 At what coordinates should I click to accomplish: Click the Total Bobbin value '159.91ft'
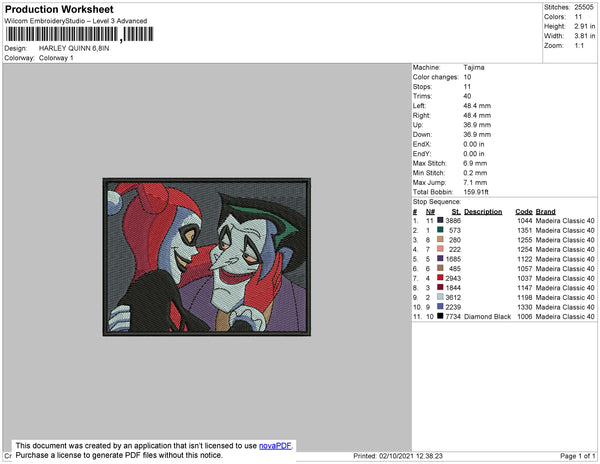click(x=476, y=192)
